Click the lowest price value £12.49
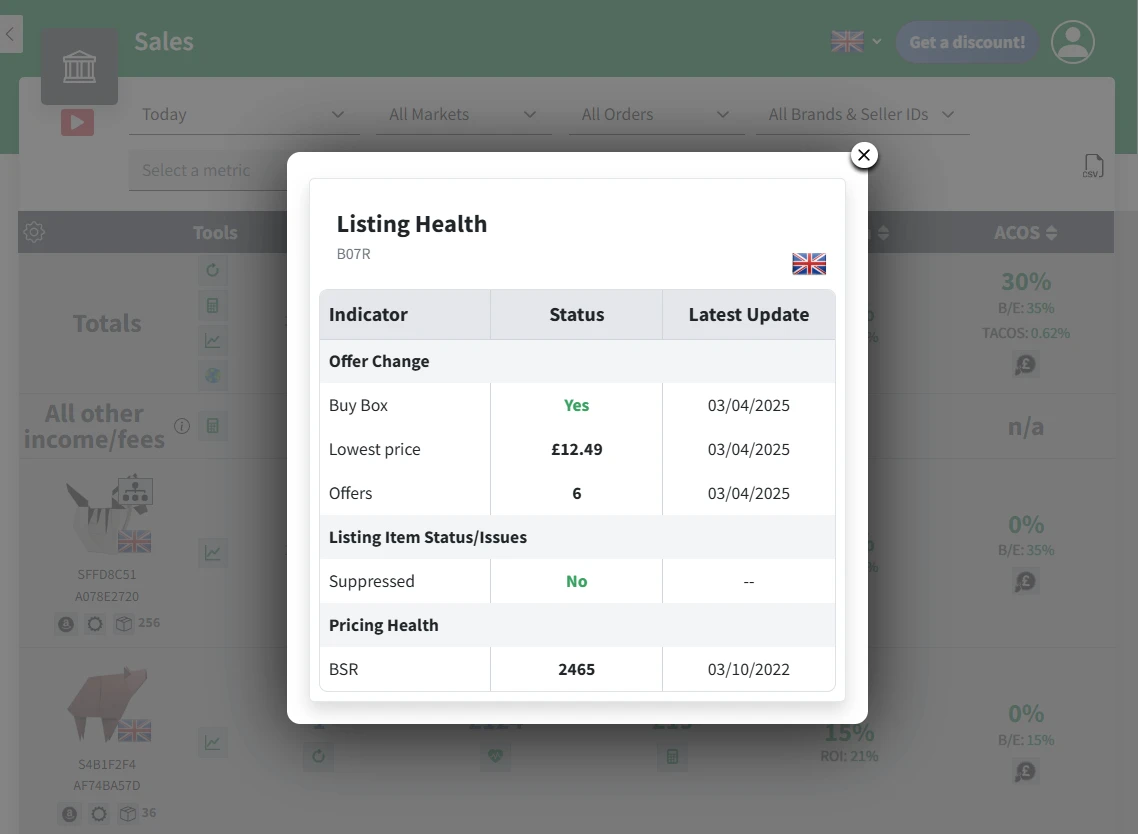This screenshot has height=834, width=1138. pyautogui.click(x=577, y=449)
